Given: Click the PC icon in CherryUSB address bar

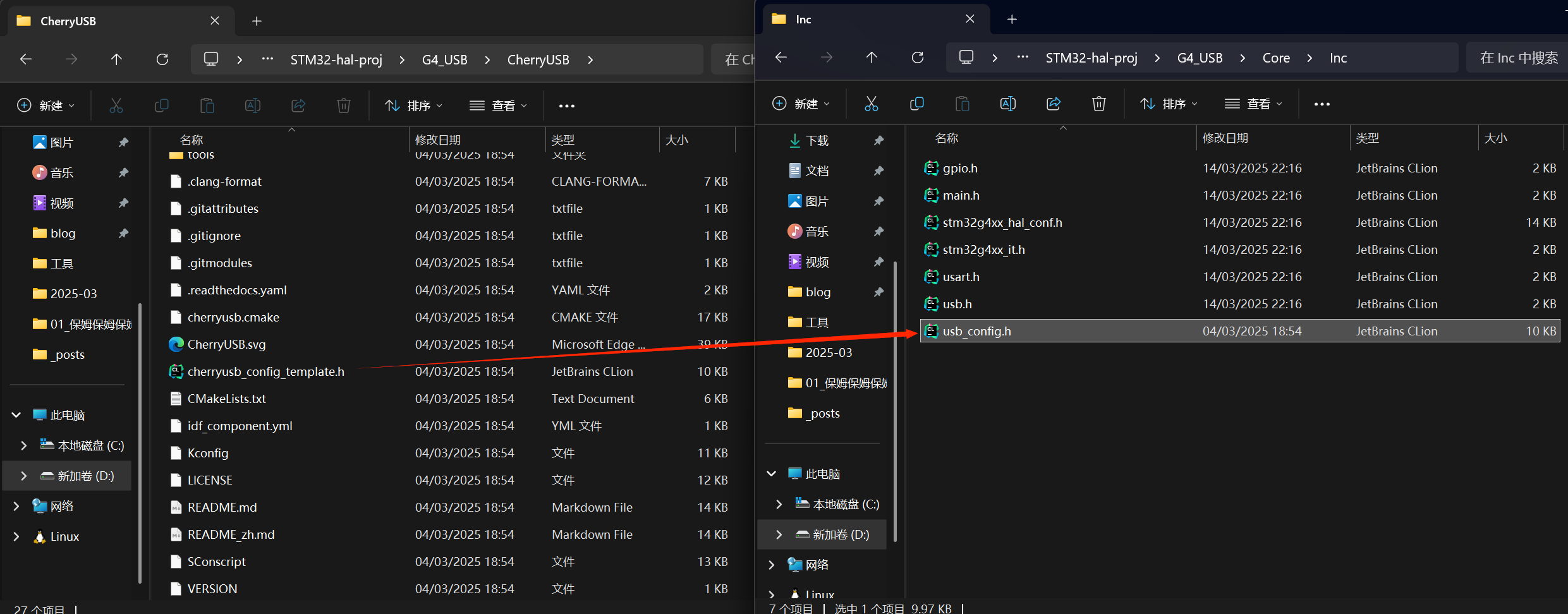Looking at the screenshot, I should [x=211, y=59].
